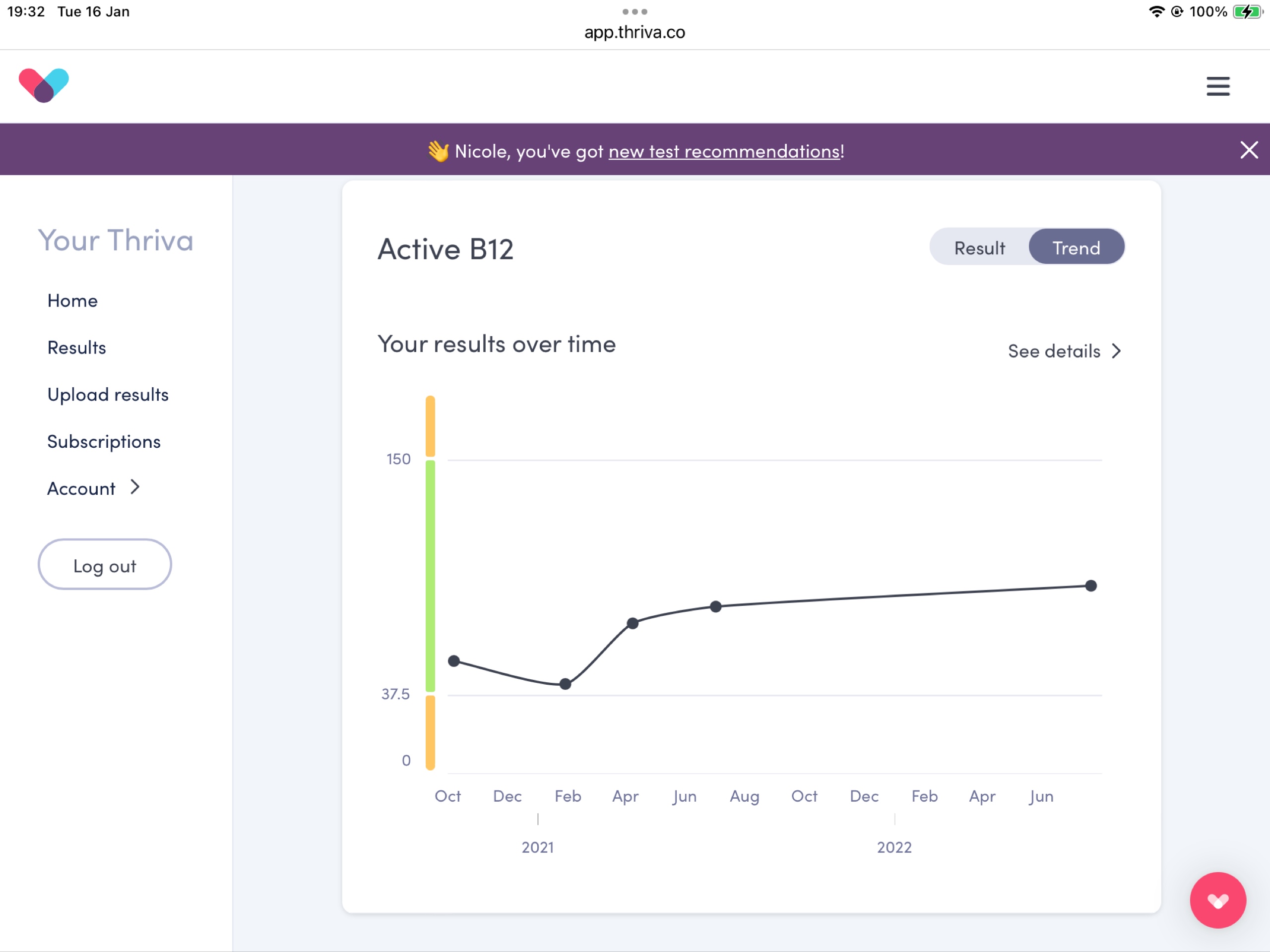Image resolution: width=1270 pixels, height=952 pixels.
Task: Click the green normal range bar
Action: pyautogui.click(x=430, y=576)
